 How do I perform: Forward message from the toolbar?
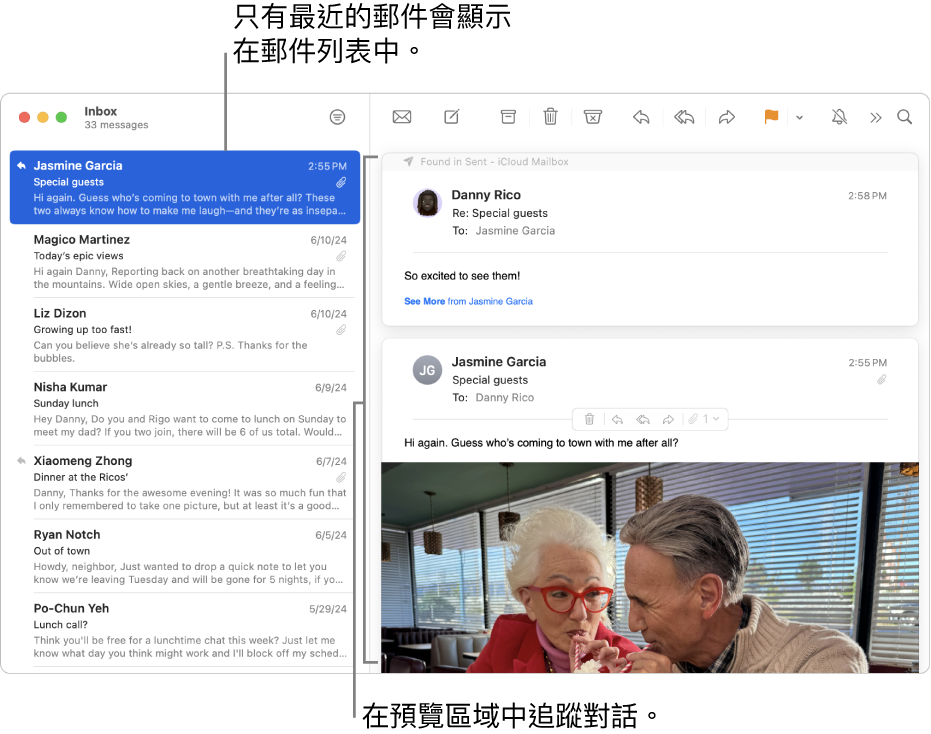(727, 117)
